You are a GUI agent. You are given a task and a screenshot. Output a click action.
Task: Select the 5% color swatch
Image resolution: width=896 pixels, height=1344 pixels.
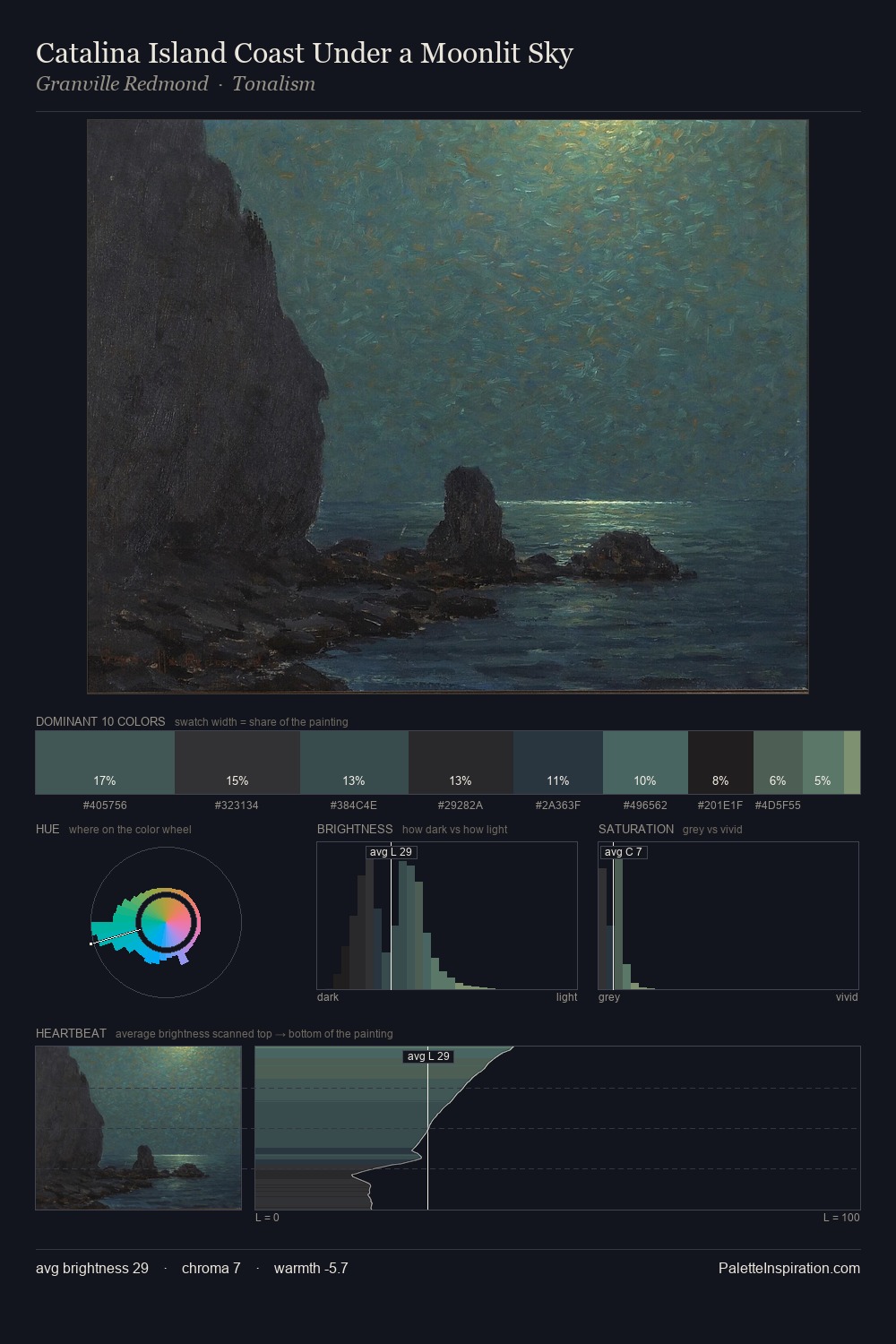point(823,762)
